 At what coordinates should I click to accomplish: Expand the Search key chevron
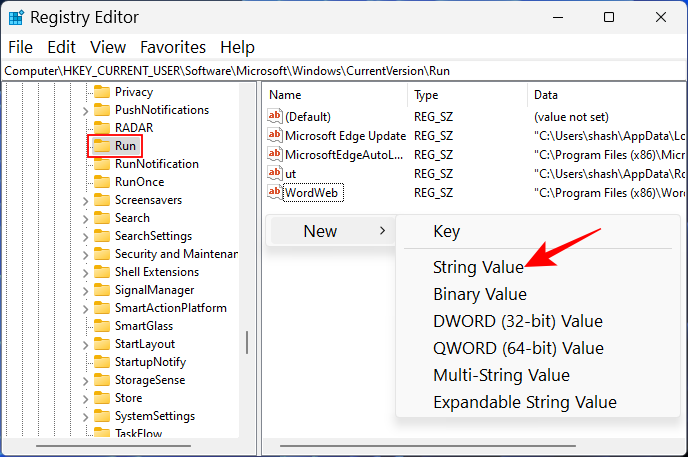pyautogui.click(x=85, y=218)
